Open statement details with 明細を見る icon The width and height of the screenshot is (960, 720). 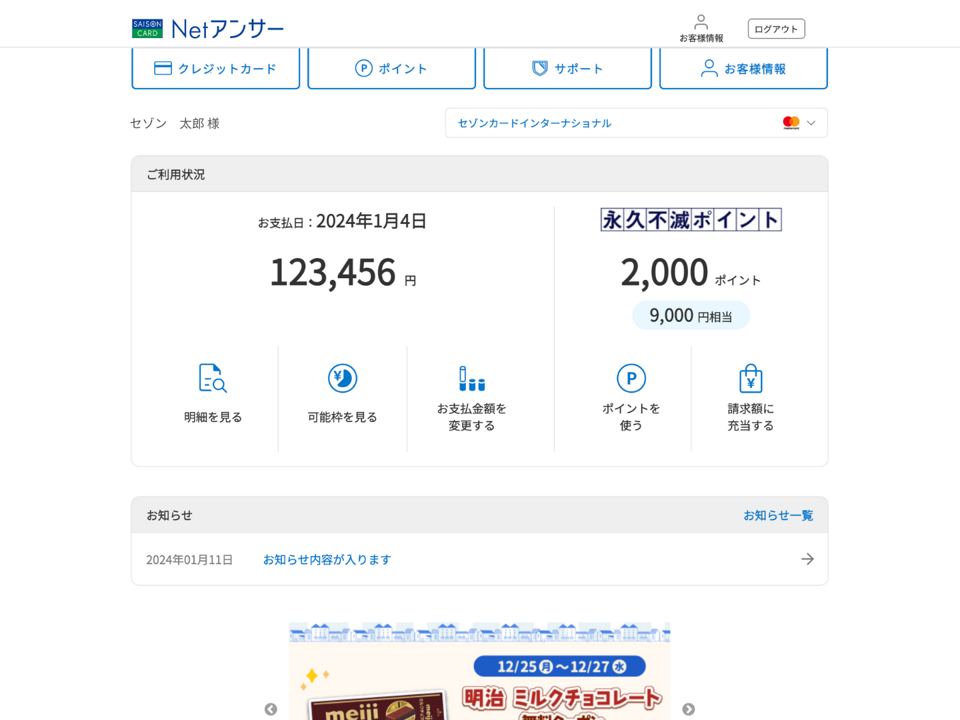click(x=213, y=379)
